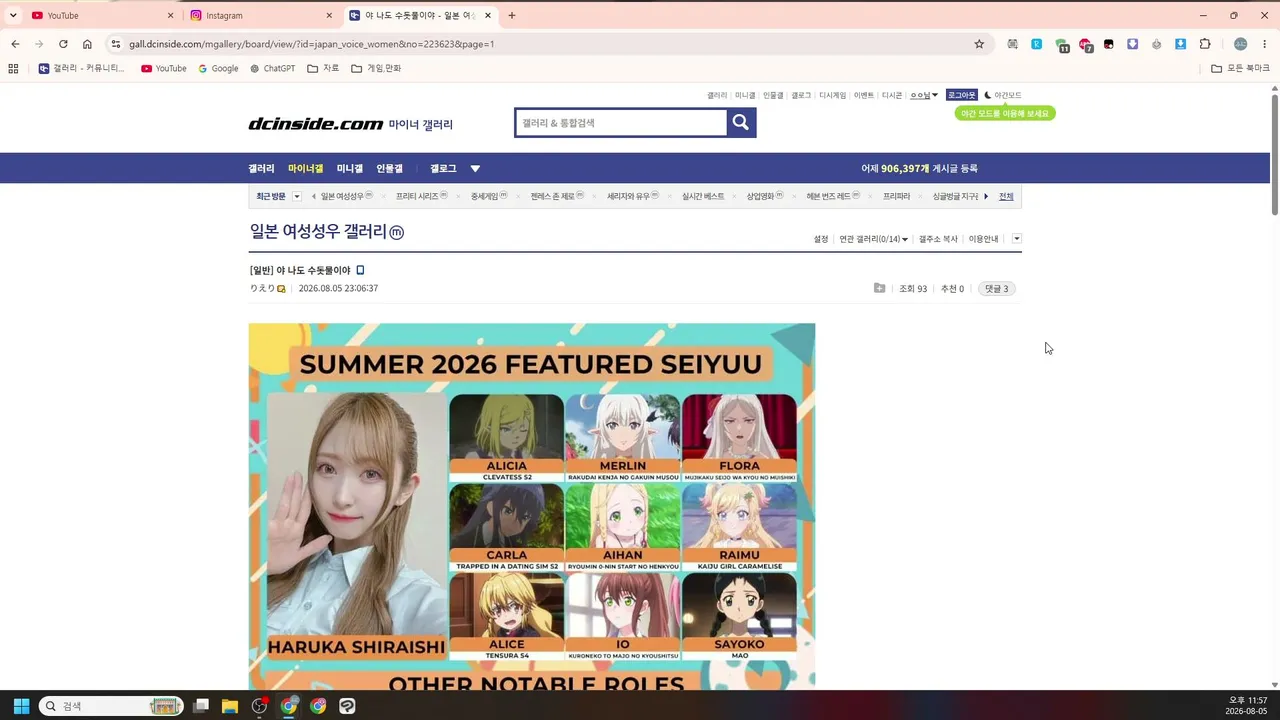This screenshot has height=720, width=1280.
Task: Open the 모든 북마크 folder
Action: [1240, 68]
